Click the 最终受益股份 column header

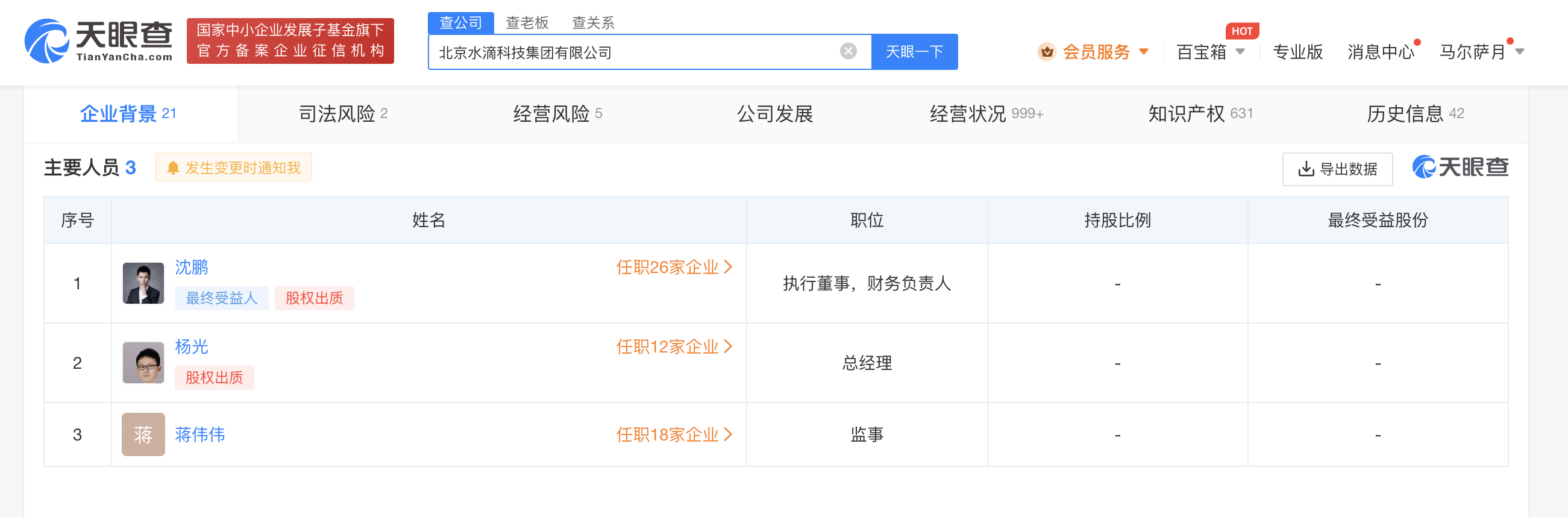pos(1378,220)
